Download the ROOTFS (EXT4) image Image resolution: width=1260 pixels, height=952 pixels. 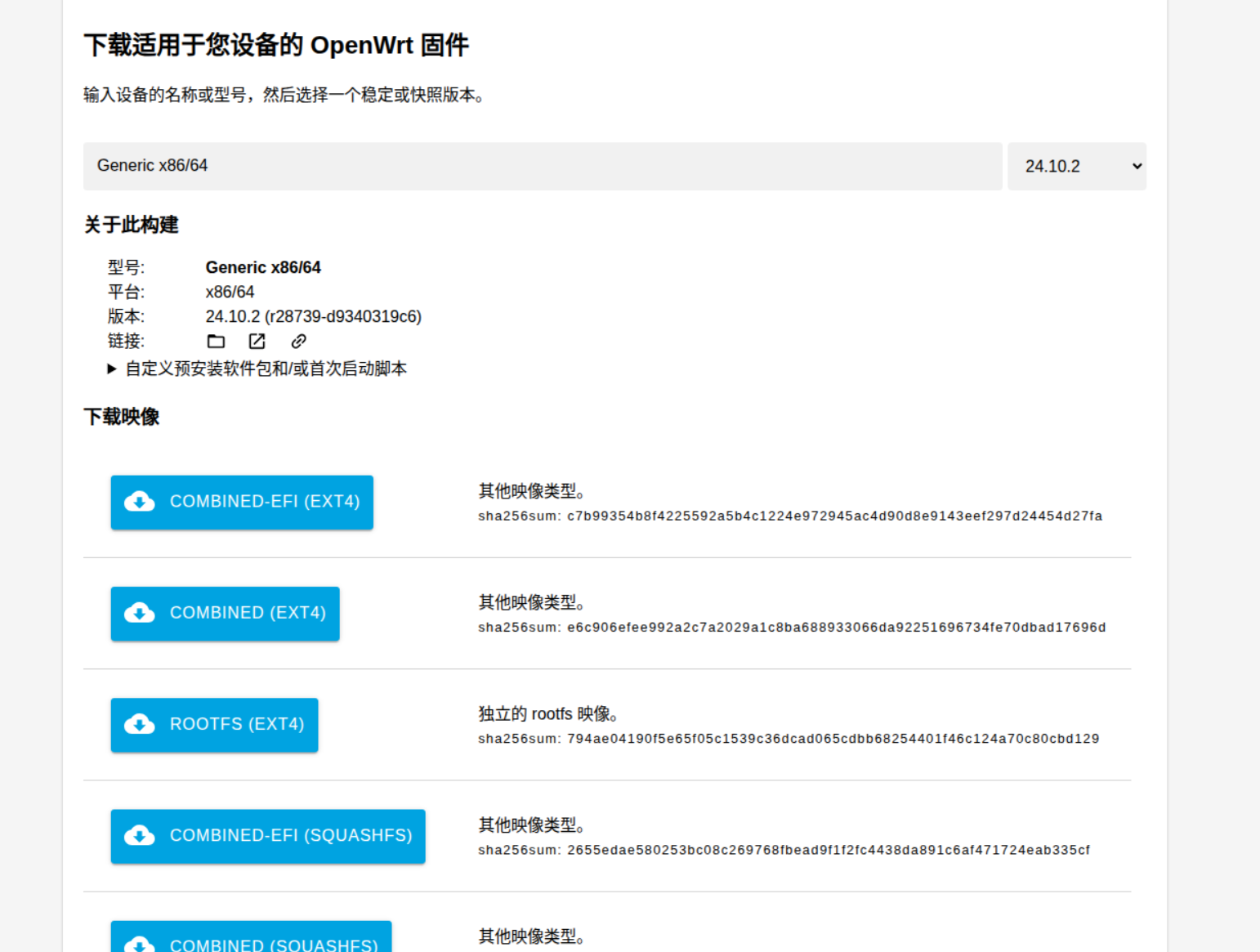click(x=237, y=724)
